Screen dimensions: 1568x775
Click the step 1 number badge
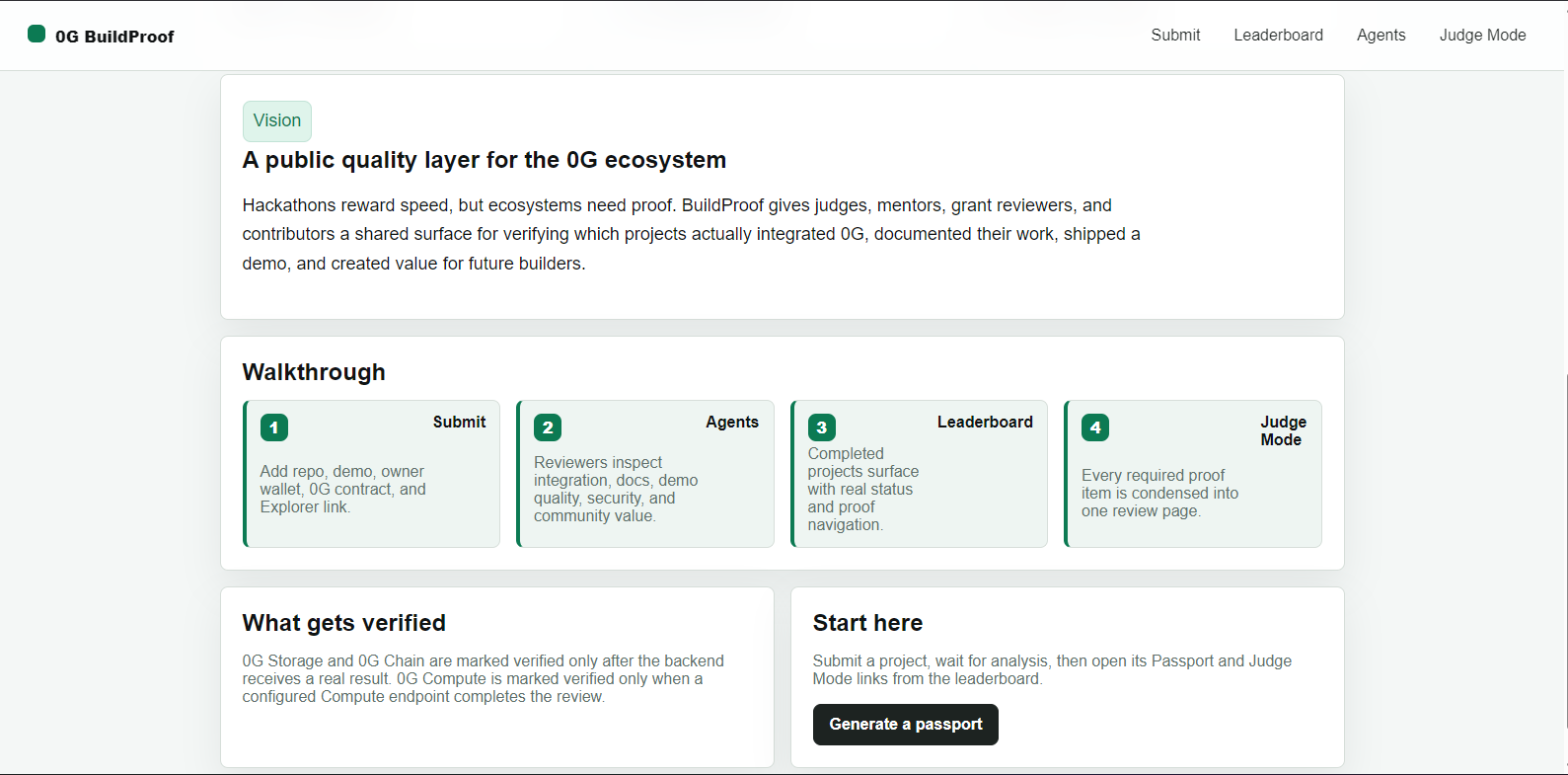click(274, 427)
